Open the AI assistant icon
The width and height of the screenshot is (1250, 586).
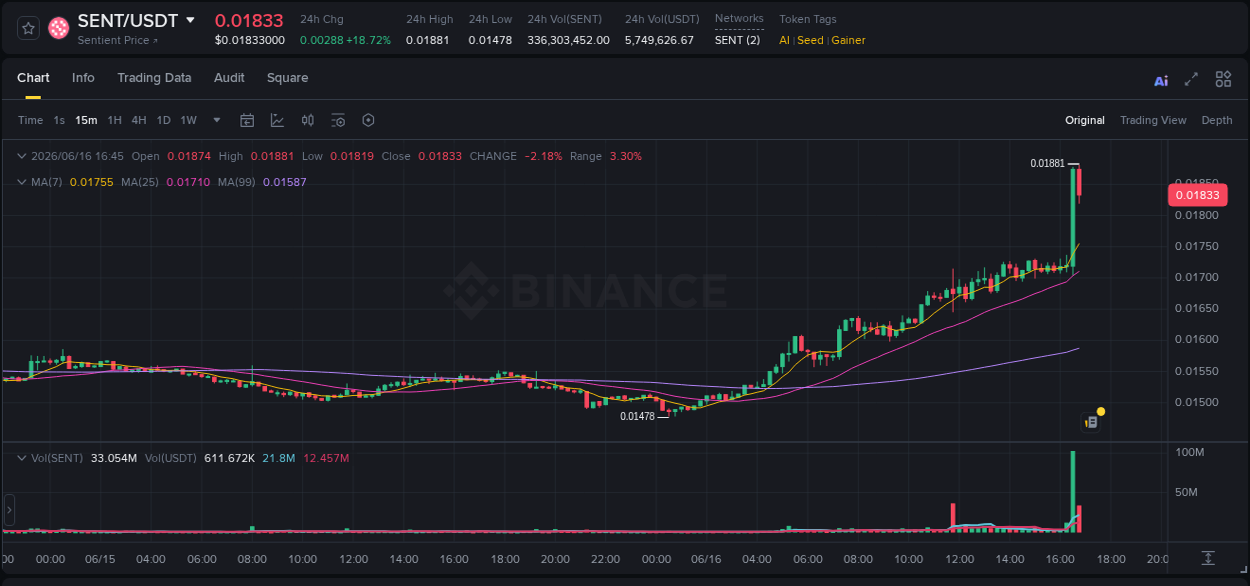coord(1161,80)
